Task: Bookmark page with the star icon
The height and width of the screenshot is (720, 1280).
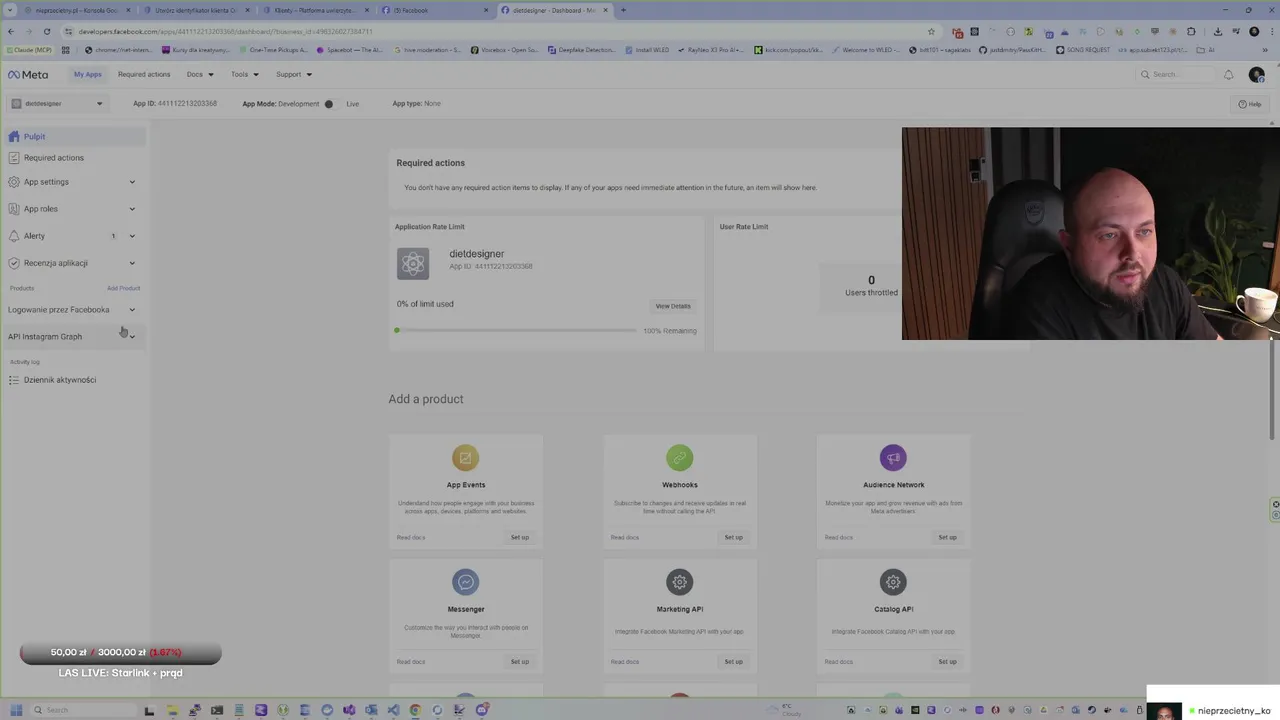Action: tap(931, 31)
